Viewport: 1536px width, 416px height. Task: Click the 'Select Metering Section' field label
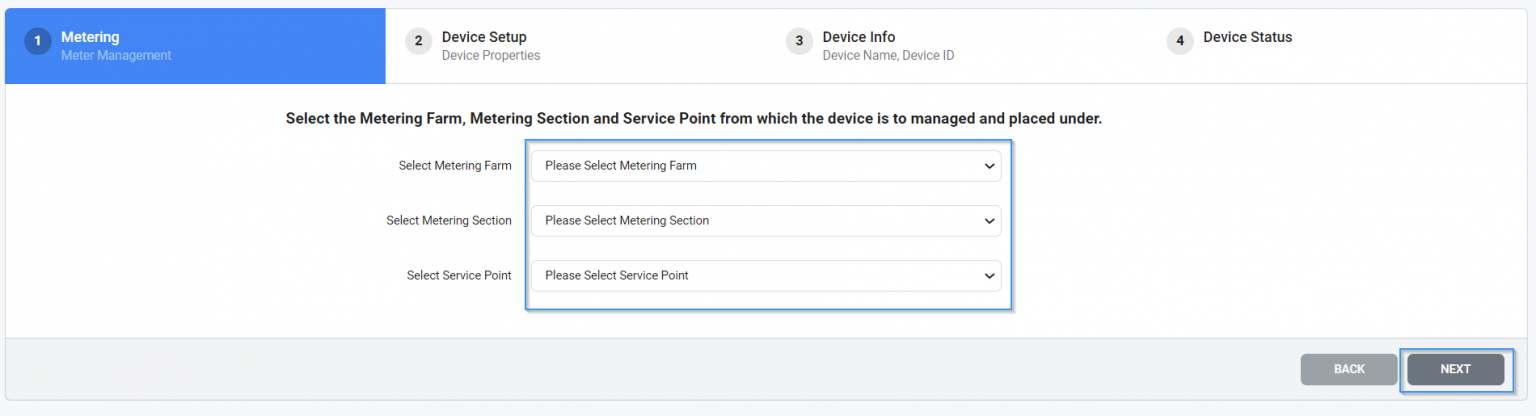pyautogui.click(x=449, y=221)
